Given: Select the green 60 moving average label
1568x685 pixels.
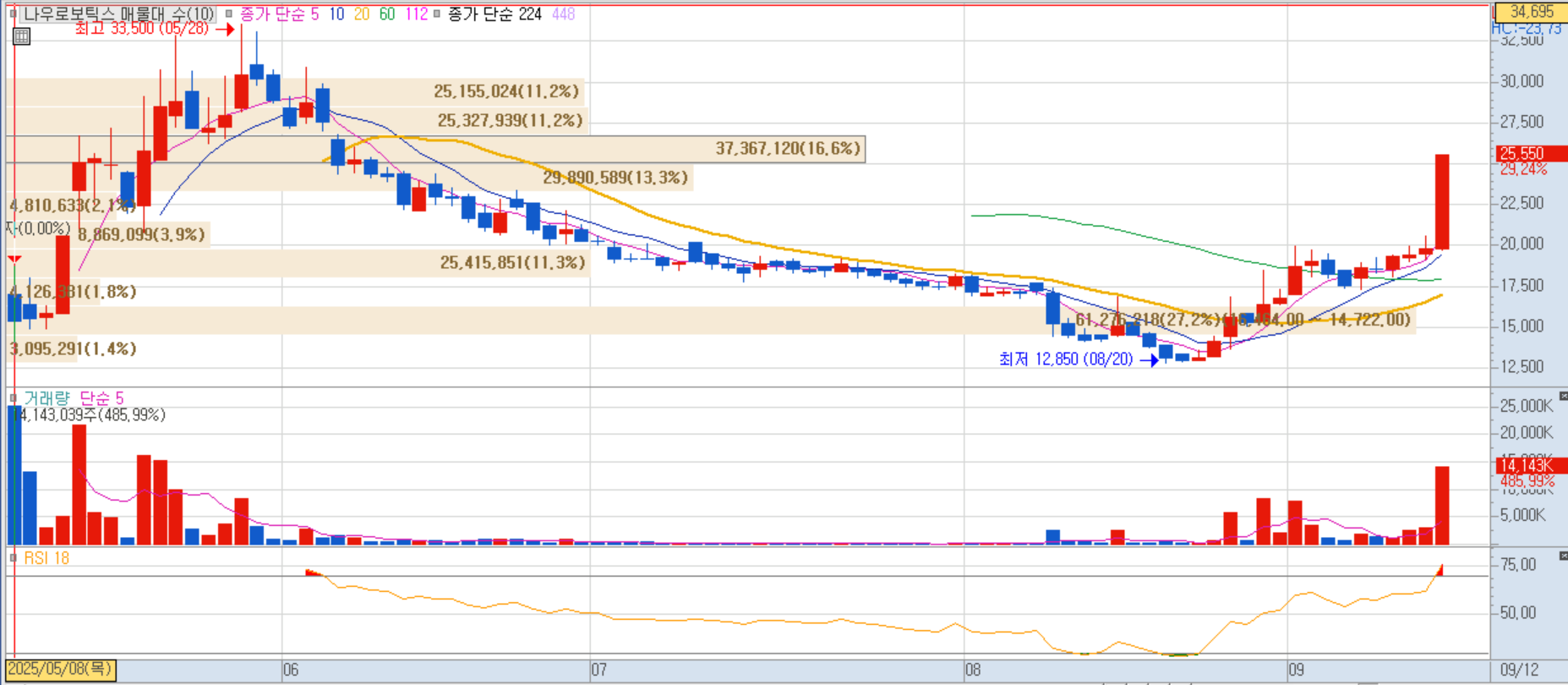Looking at the screenshot, I should click(387, 14).
